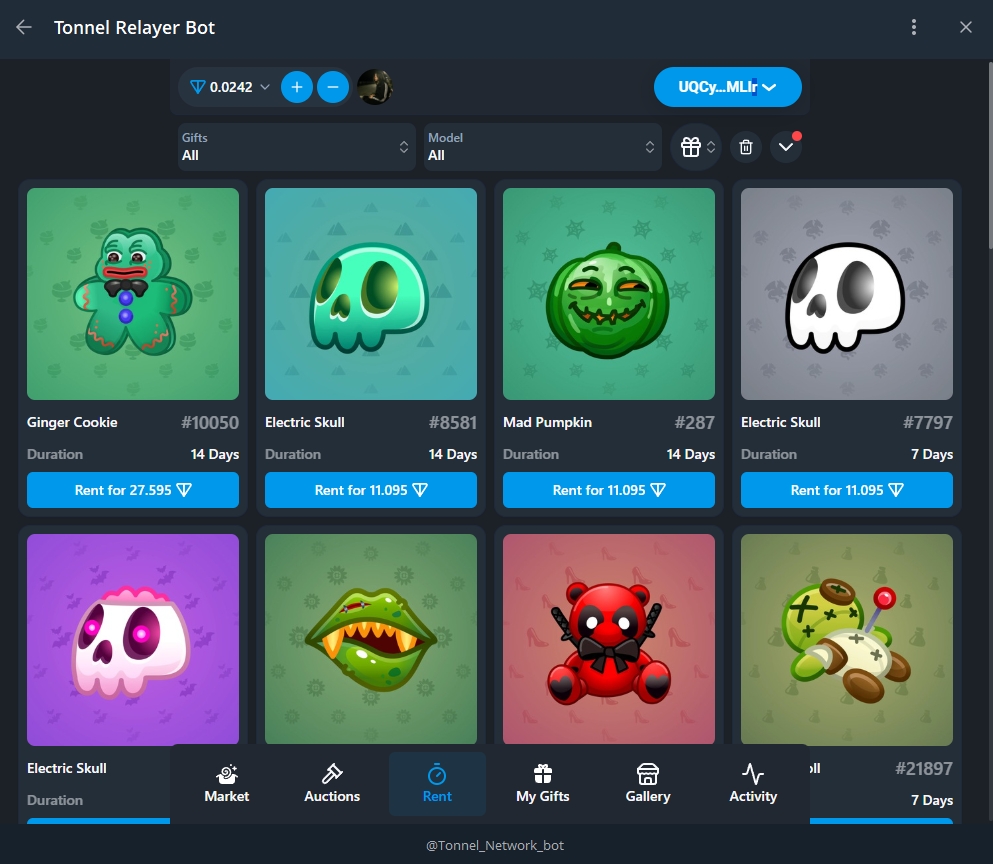View the Activity tab
Screen dimensions: 993x864
pyautogui.click(x=753, y=784)
